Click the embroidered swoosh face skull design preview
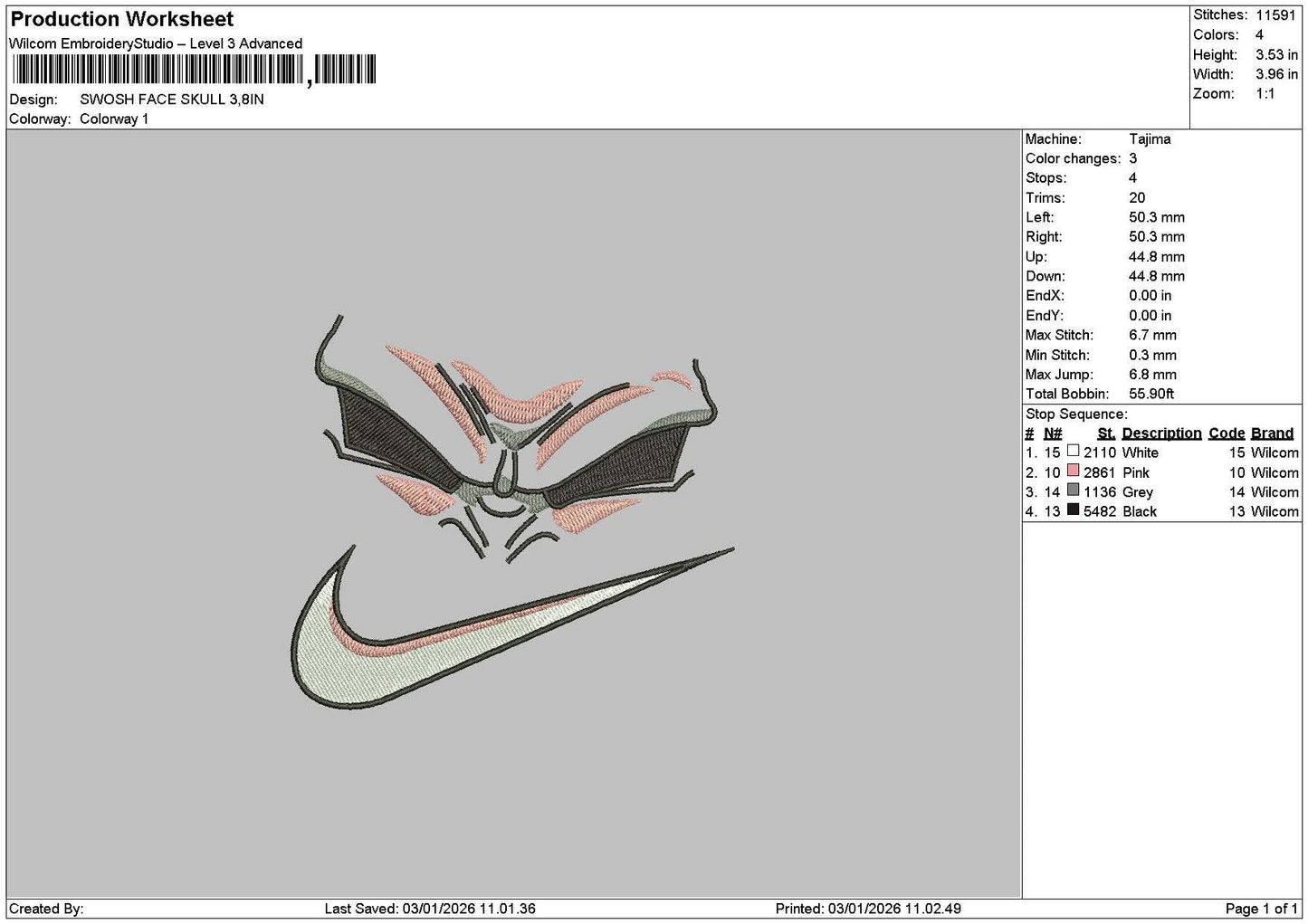The width and height of the screenshot is (1308, 924). 511,512
